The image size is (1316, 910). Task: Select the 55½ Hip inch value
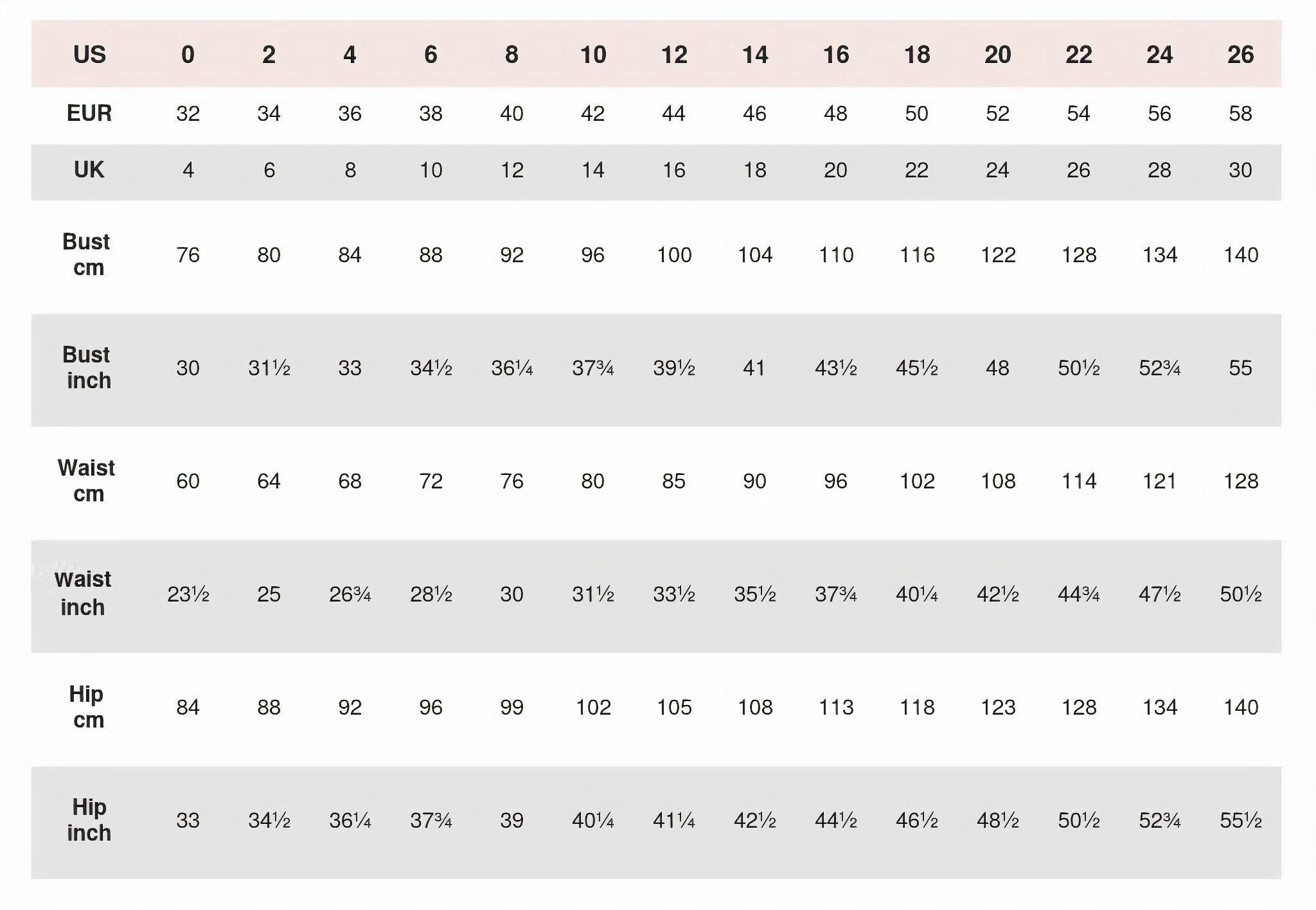pos(1240,821)
